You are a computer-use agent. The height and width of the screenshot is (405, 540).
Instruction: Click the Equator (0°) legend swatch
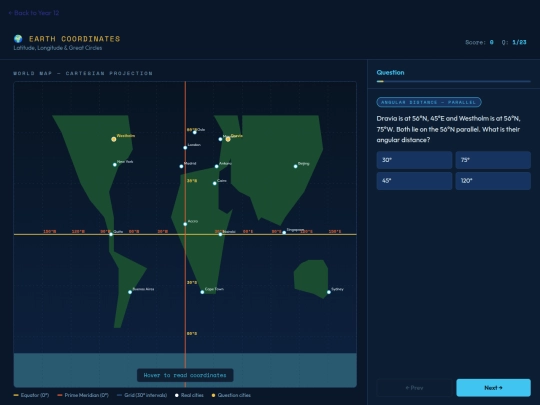tap(16, 395)
